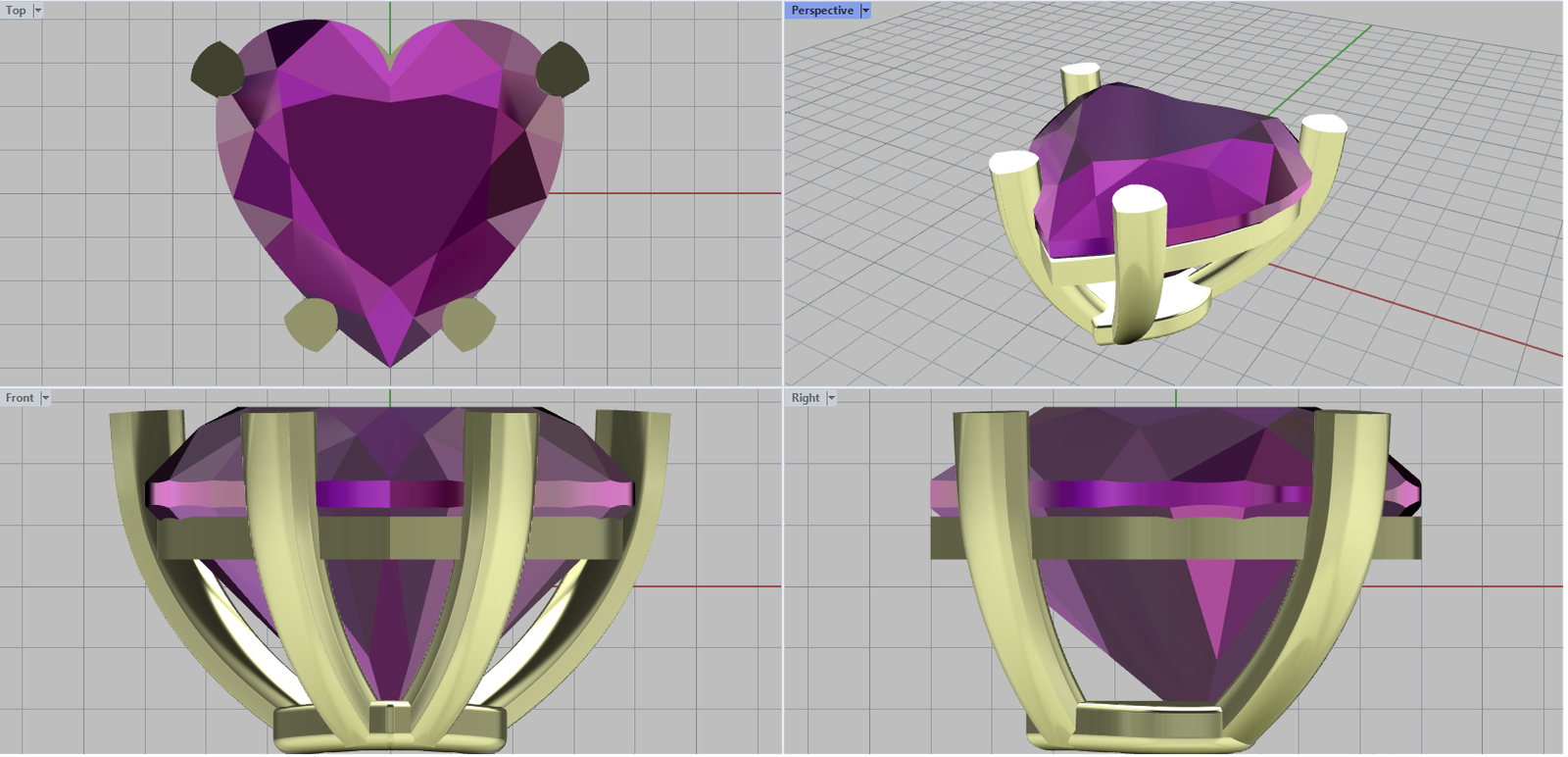The image size is (1568, 757).
Task: Click the Perspective viewport title label
Action: [x=822, y=10]
